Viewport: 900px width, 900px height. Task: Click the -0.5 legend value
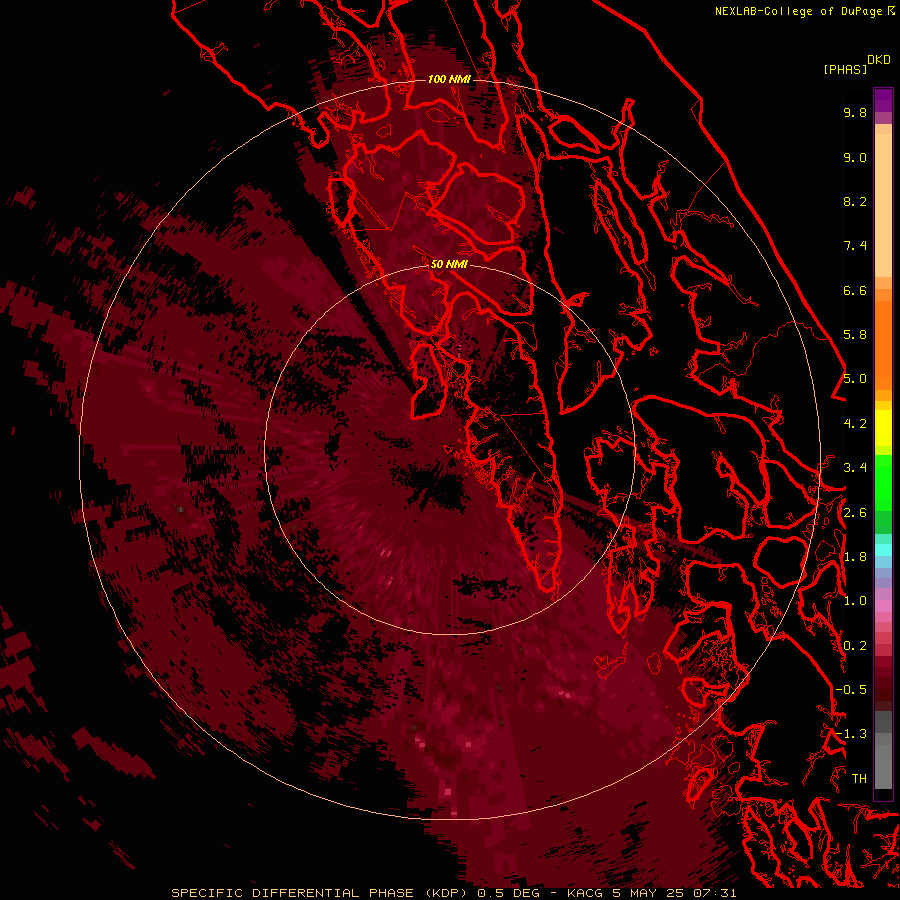point(851,690)
